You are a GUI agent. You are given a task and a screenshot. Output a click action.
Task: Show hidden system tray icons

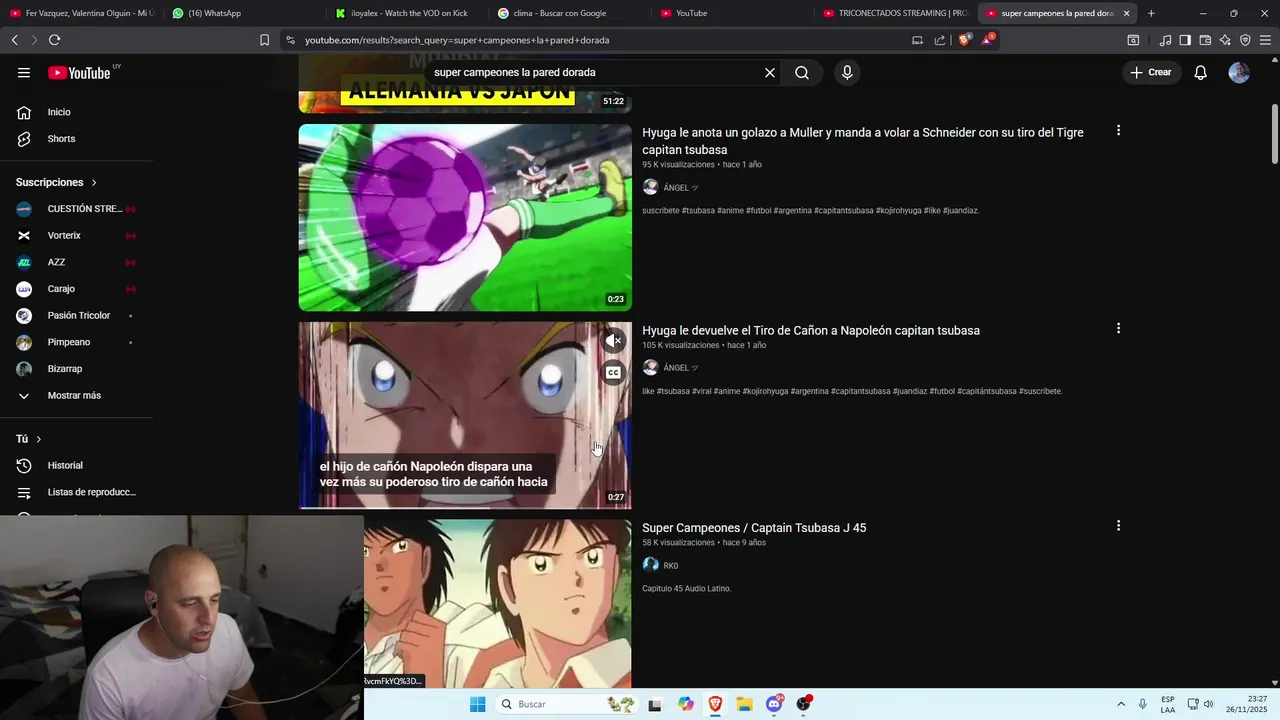1121,704
